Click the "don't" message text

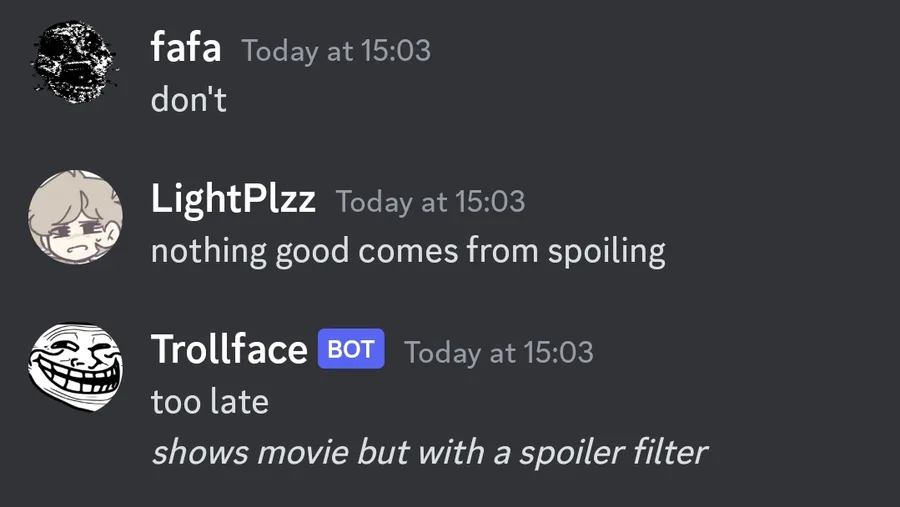click(x=189, y=100)
